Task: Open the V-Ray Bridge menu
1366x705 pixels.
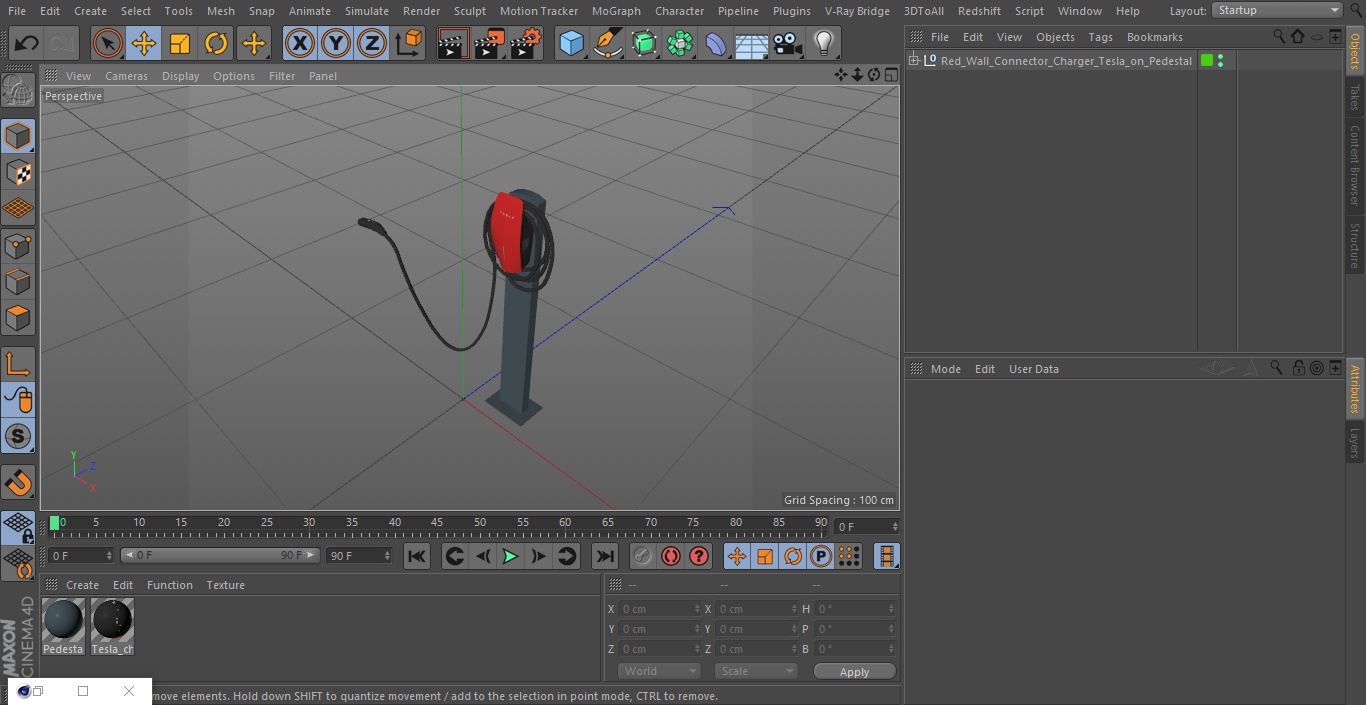Action: 857,11
